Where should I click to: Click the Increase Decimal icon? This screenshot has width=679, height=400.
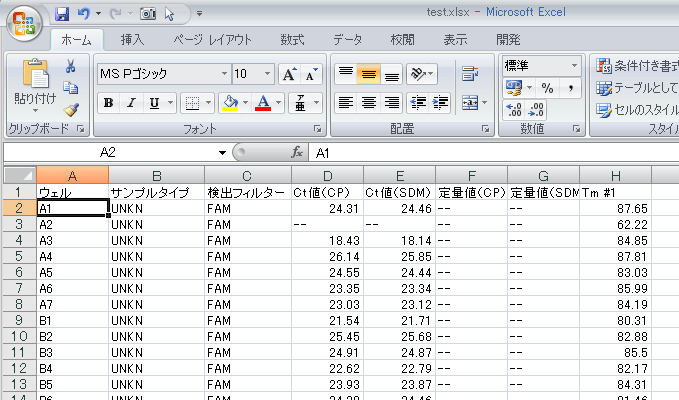point(513,110)
